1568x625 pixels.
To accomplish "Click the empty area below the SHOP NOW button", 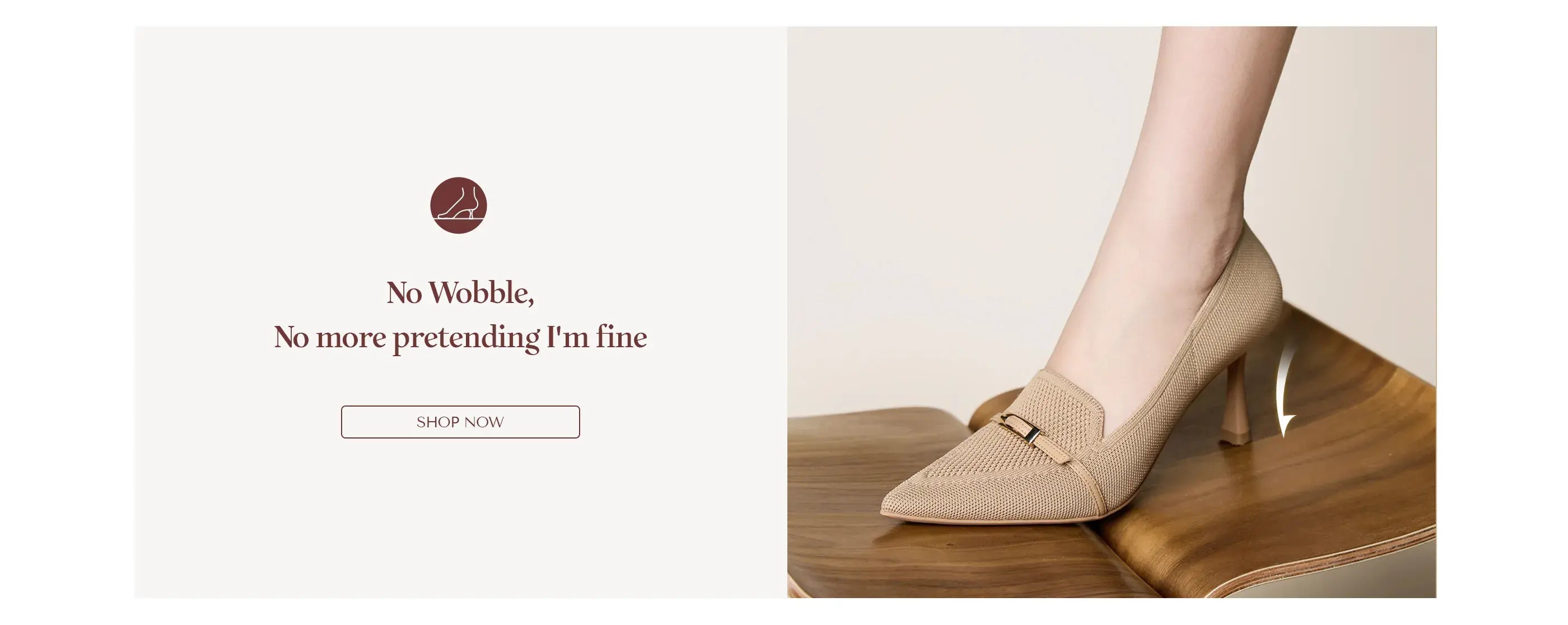I will tap(460, 517).
